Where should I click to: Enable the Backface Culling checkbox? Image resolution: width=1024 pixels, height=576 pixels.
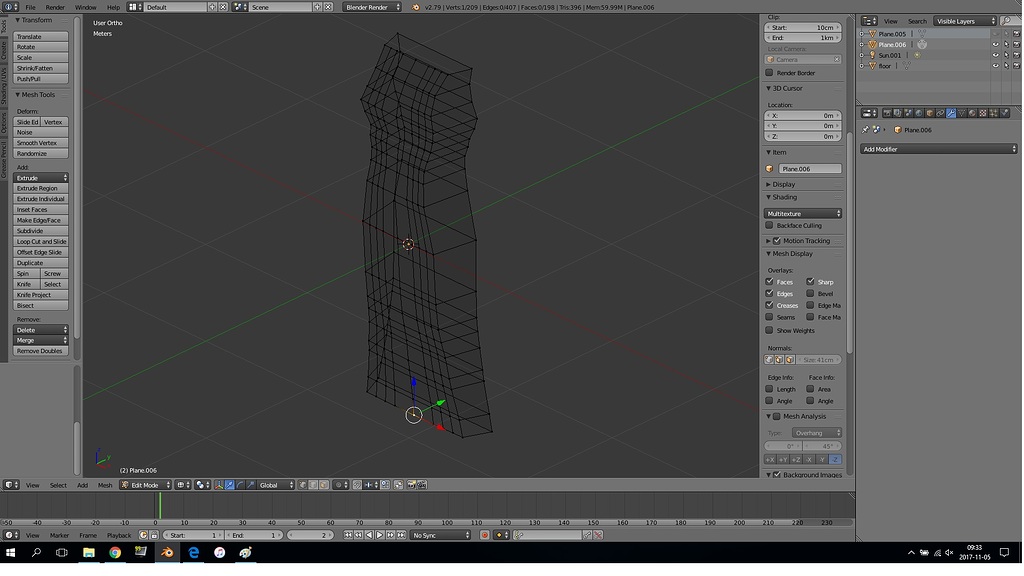coord(769,225)
